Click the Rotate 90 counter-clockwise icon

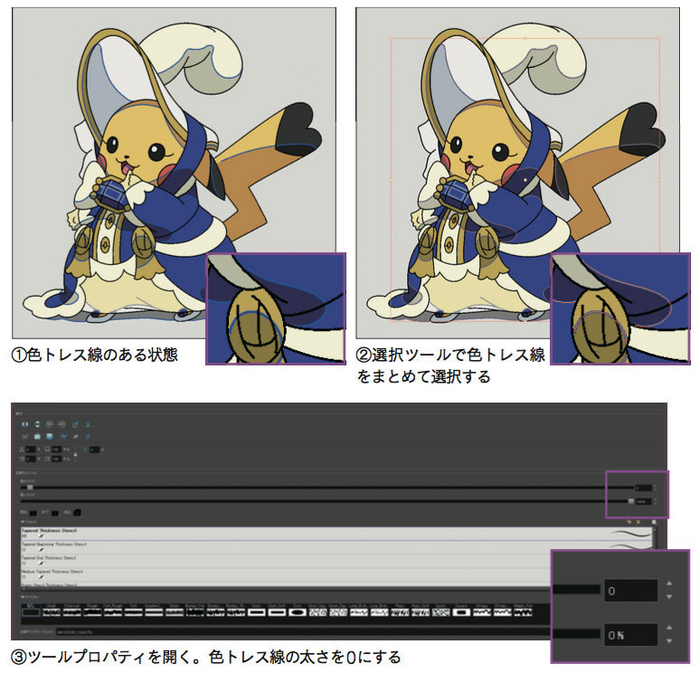(62, 424)
